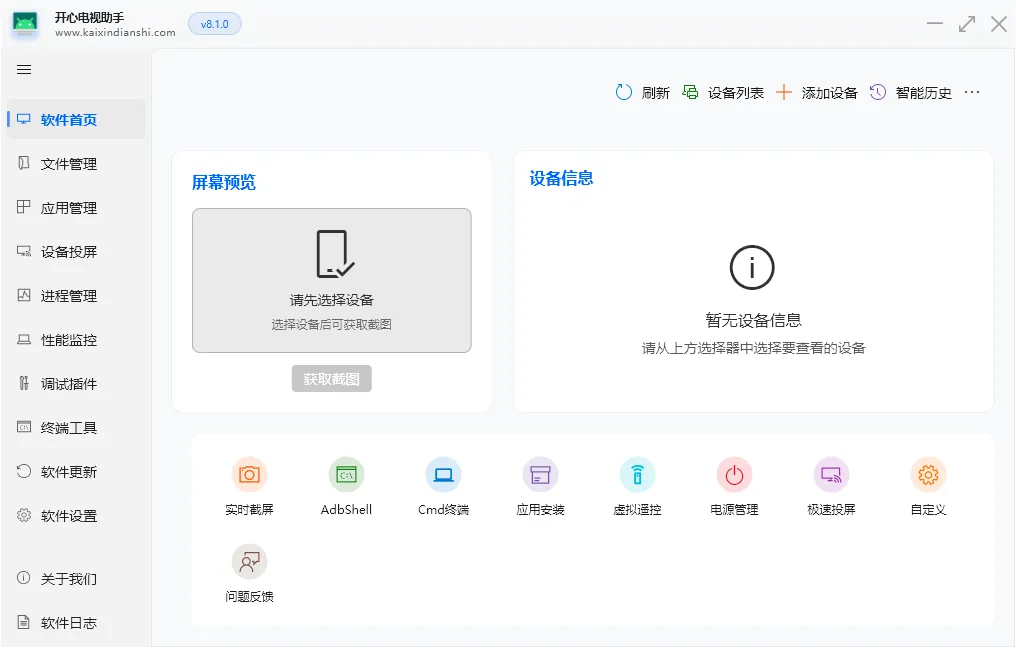Open the 虚拟遥控 virtual remote
The width and height of the screenshot is (1016, 648).
coord(637,485)
